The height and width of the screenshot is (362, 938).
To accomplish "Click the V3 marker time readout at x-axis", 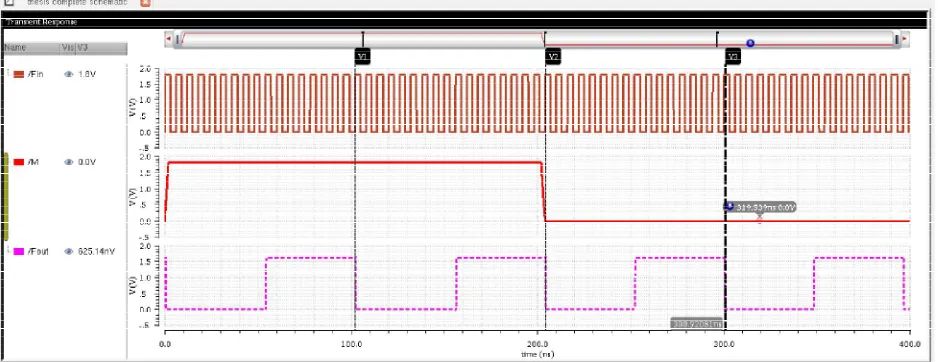I will click(697, 324).
